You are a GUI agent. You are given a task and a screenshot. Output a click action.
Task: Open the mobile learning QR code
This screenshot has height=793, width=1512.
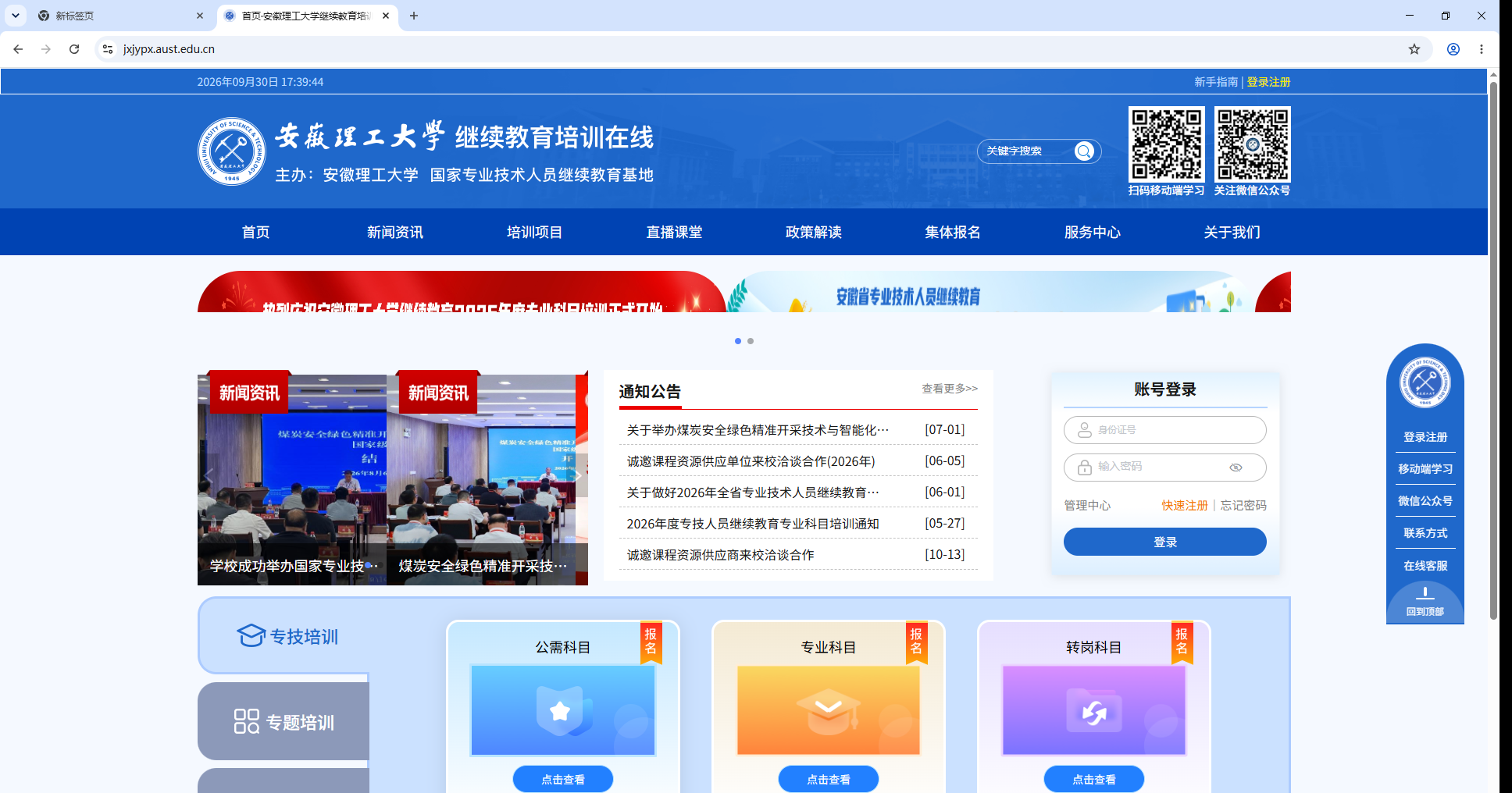[x=1167, y=144]
